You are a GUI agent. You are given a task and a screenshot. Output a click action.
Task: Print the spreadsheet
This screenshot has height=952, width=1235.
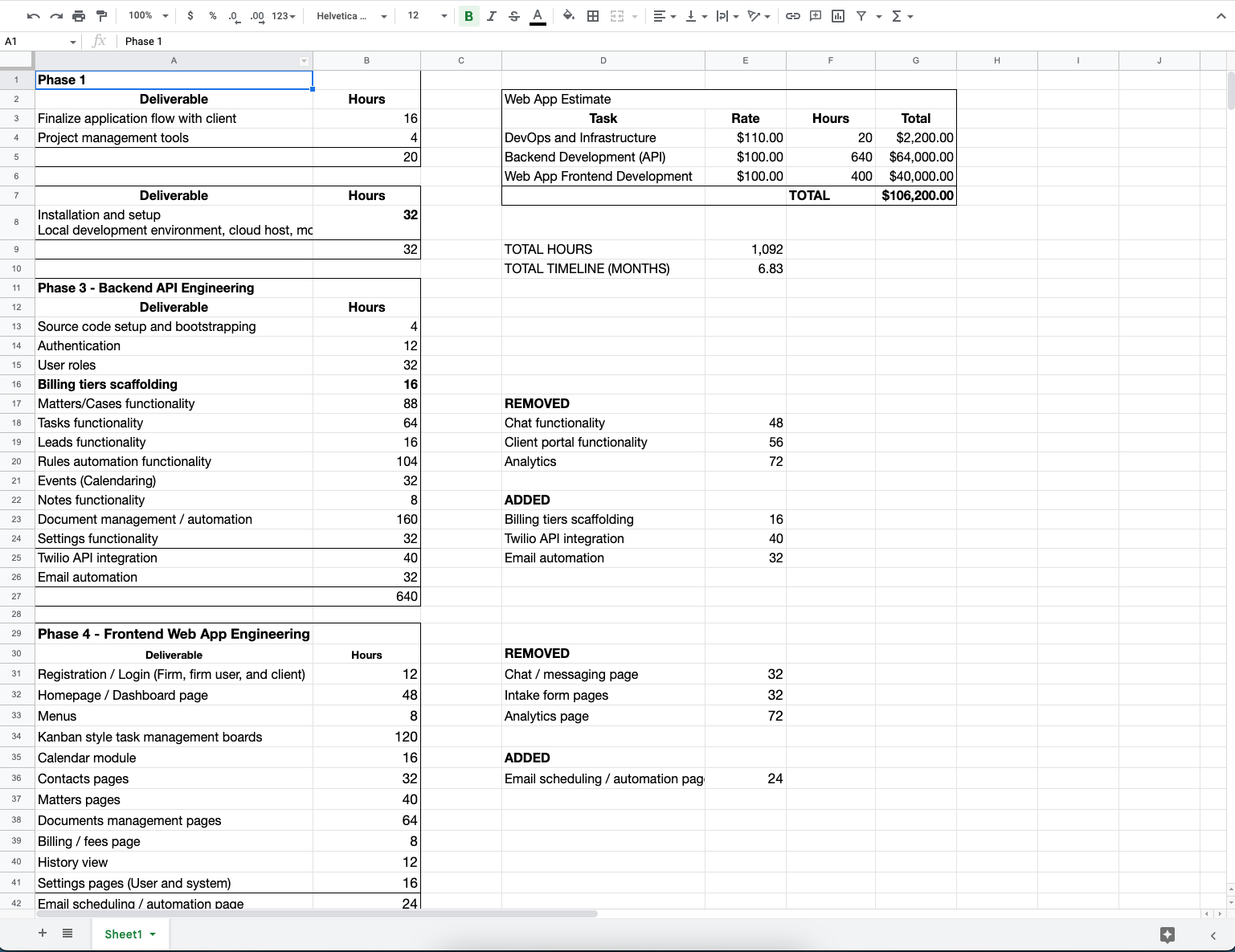pos(79,16)
